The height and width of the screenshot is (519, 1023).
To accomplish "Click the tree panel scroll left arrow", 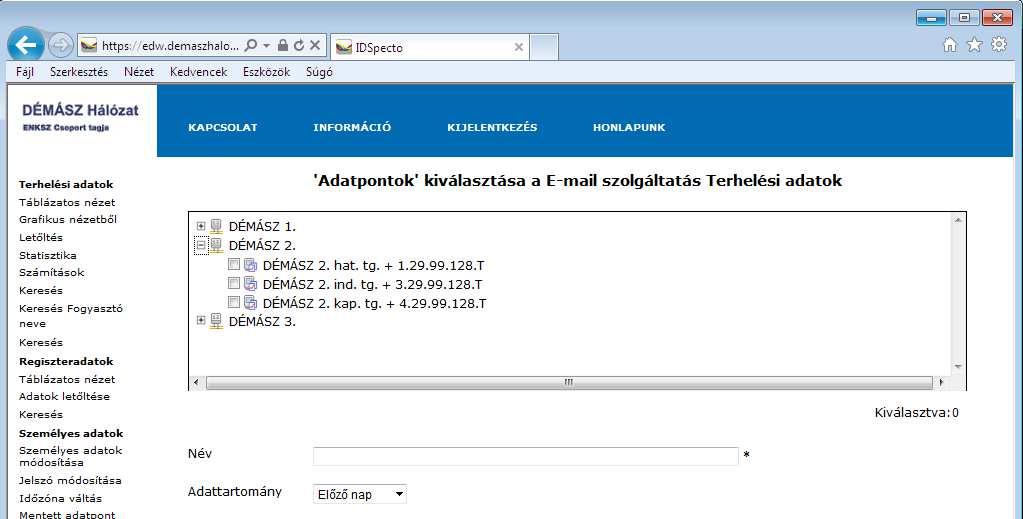I will coord(196,383).
